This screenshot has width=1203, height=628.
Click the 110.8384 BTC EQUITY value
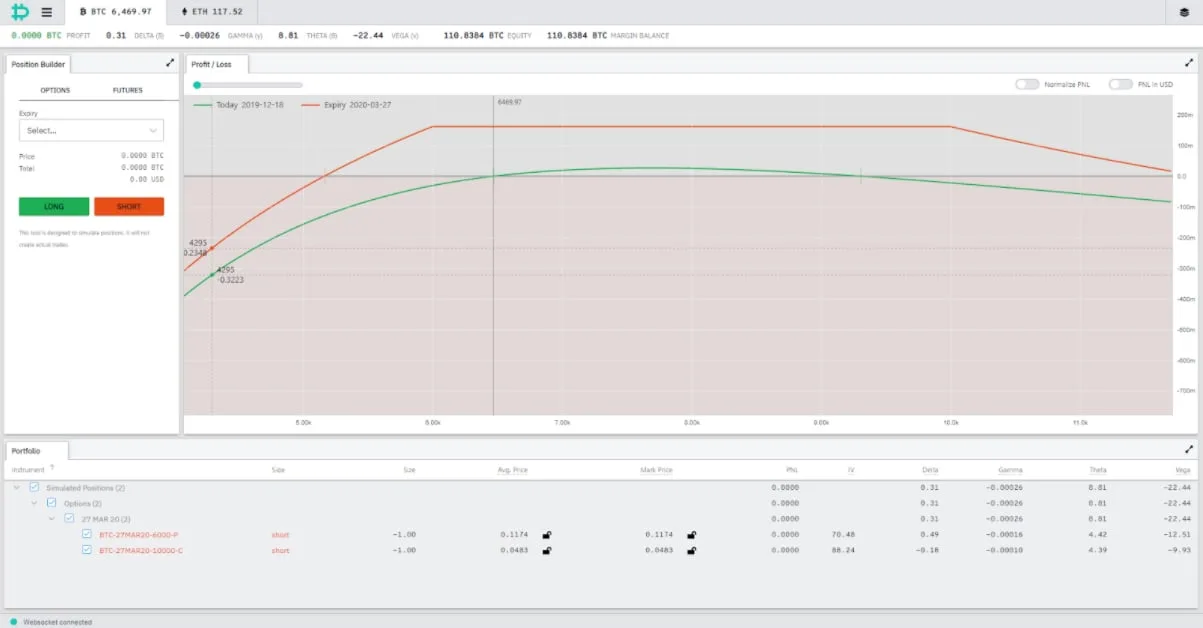tap(474, 35)
